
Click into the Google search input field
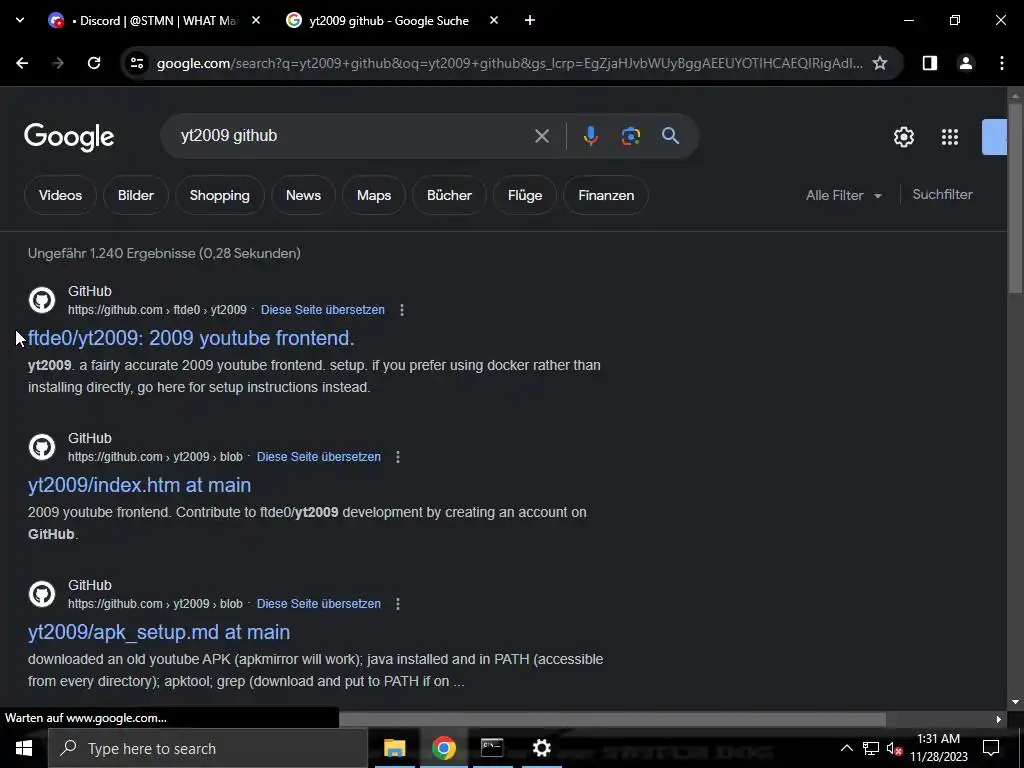[x=353, y=136]
